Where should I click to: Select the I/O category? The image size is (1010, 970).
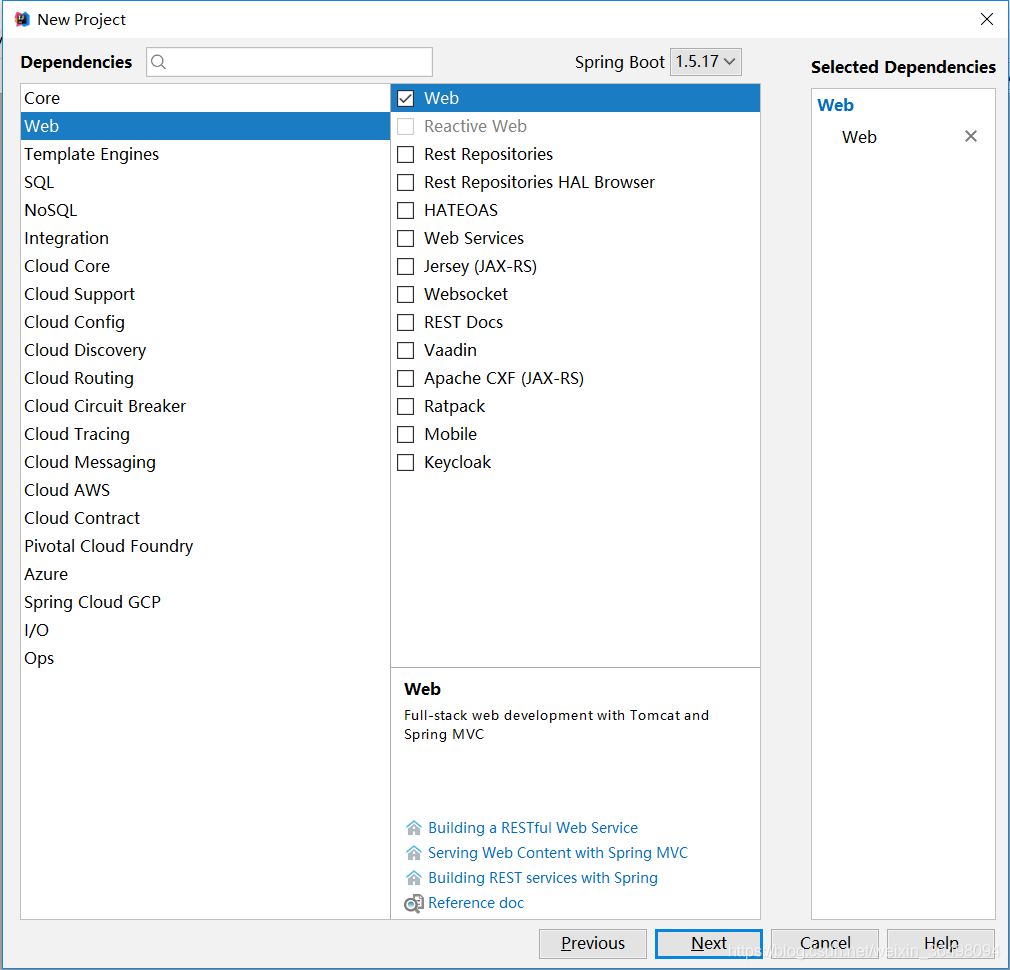205,631
